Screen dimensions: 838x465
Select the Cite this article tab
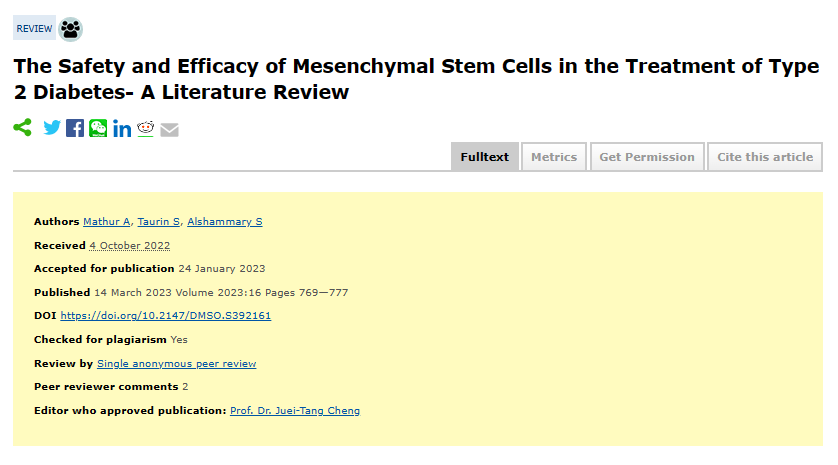coord(765,157)
